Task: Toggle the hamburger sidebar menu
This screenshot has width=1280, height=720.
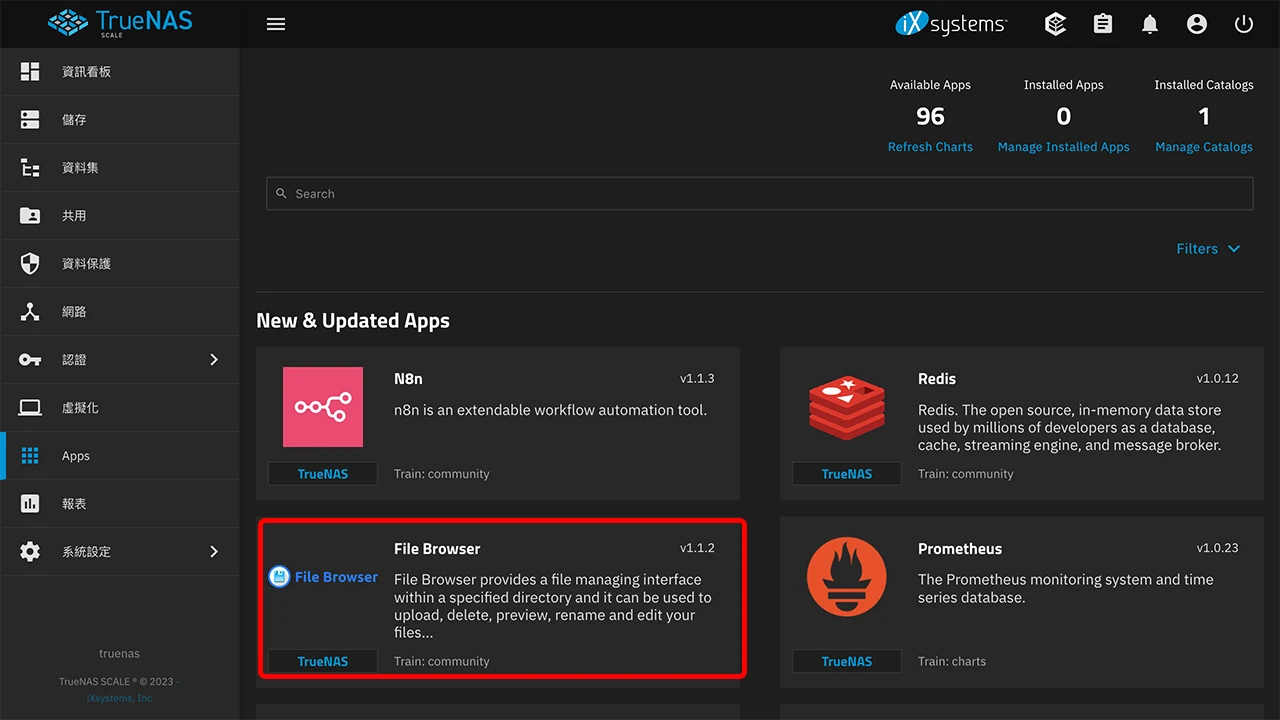Action: tap(276, 24)
